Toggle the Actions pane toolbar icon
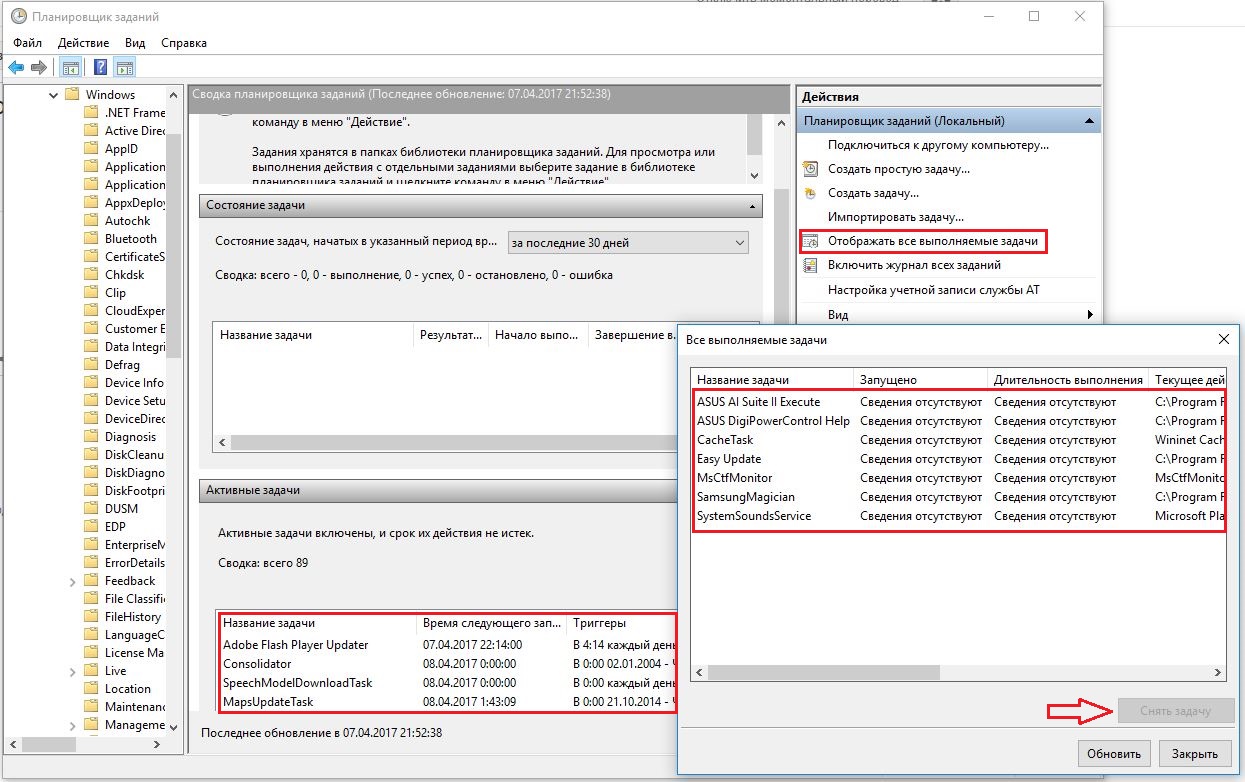1245x782 pixels. (x=125, y=68)
